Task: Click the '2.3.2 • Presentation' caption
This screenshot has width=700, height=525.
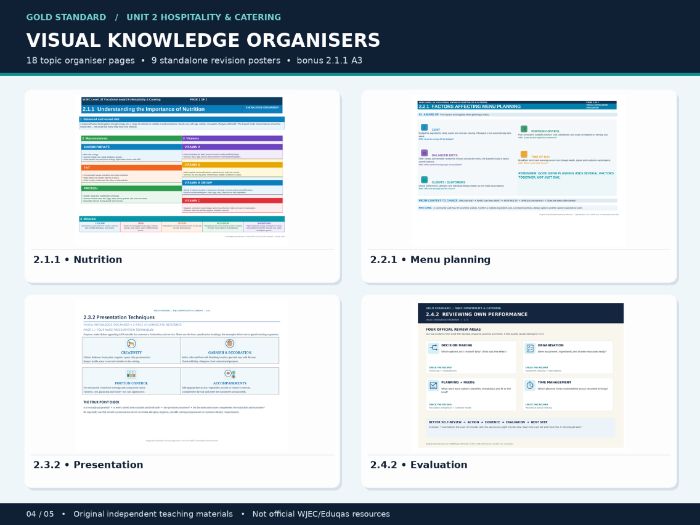Action: [88, 465]
